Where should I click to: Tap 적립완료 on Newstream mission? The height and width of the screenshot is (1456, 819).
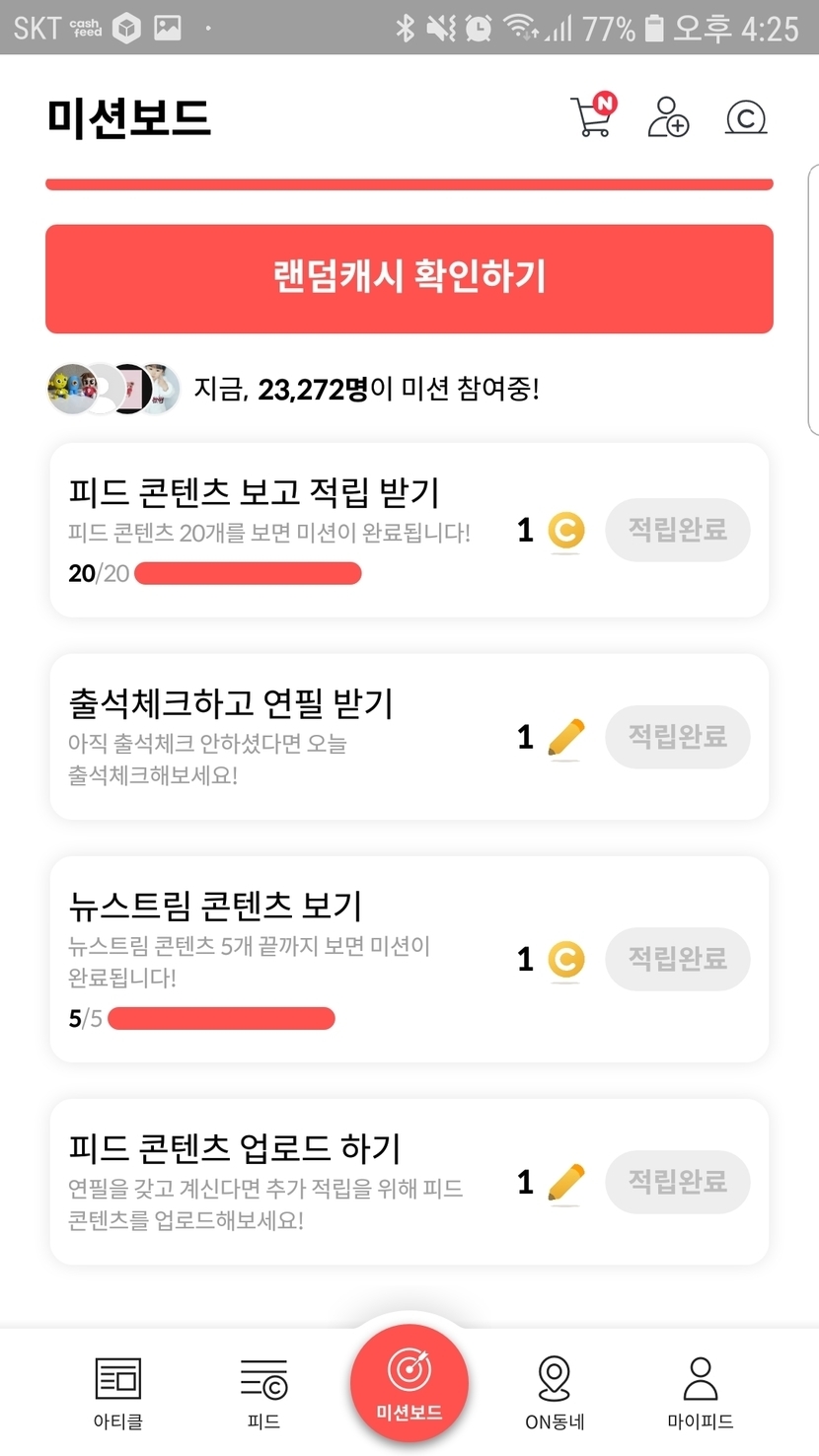coord(678,959)
